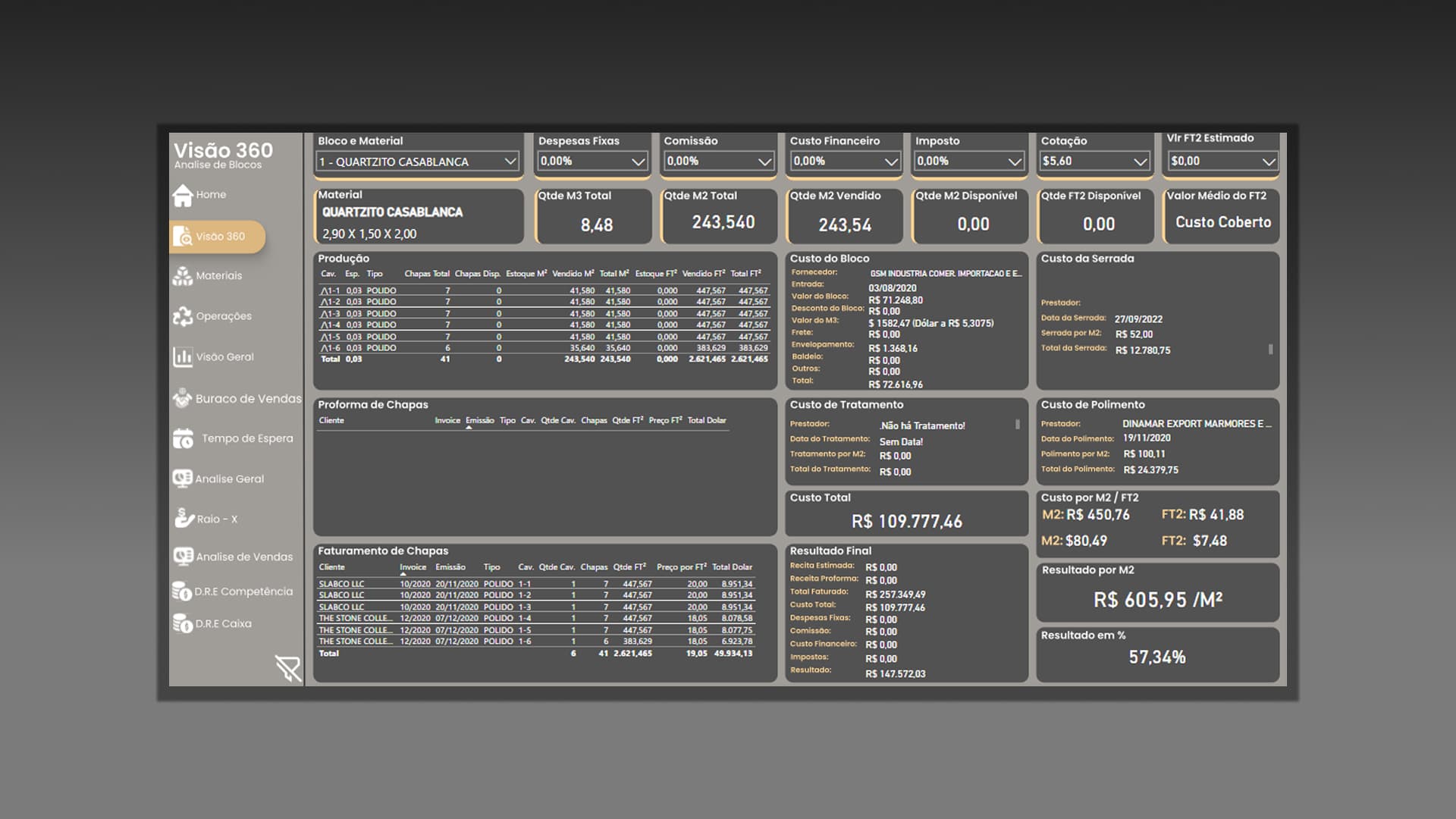Open Buraco de Vendas page
The height and width of the screenshot is (819, 1456).
(x=249, y=398)
